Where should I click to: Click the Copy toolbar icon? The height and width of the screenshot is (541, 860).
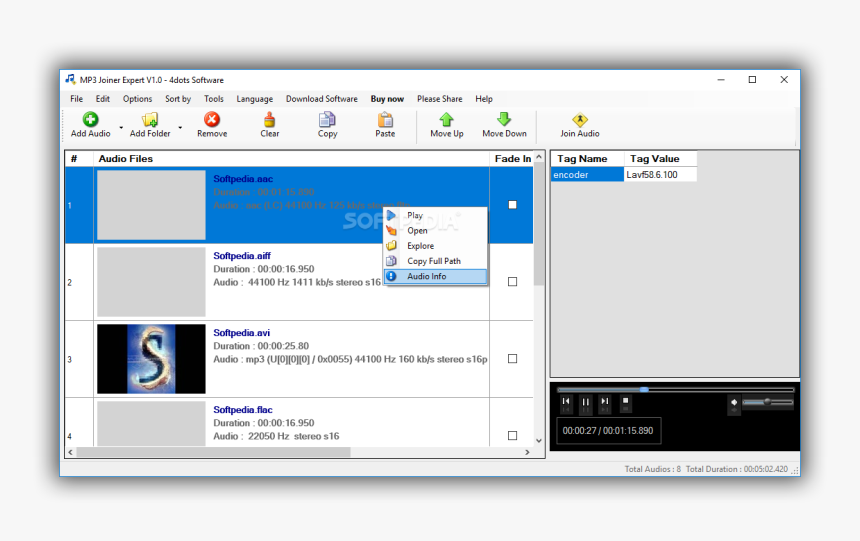[x=327, y=119]
